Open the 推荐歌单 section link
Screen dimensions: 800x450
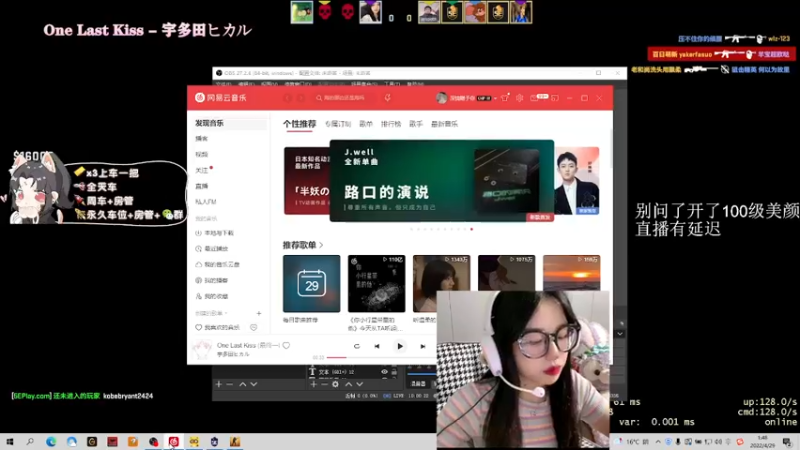tap(303, 245)
